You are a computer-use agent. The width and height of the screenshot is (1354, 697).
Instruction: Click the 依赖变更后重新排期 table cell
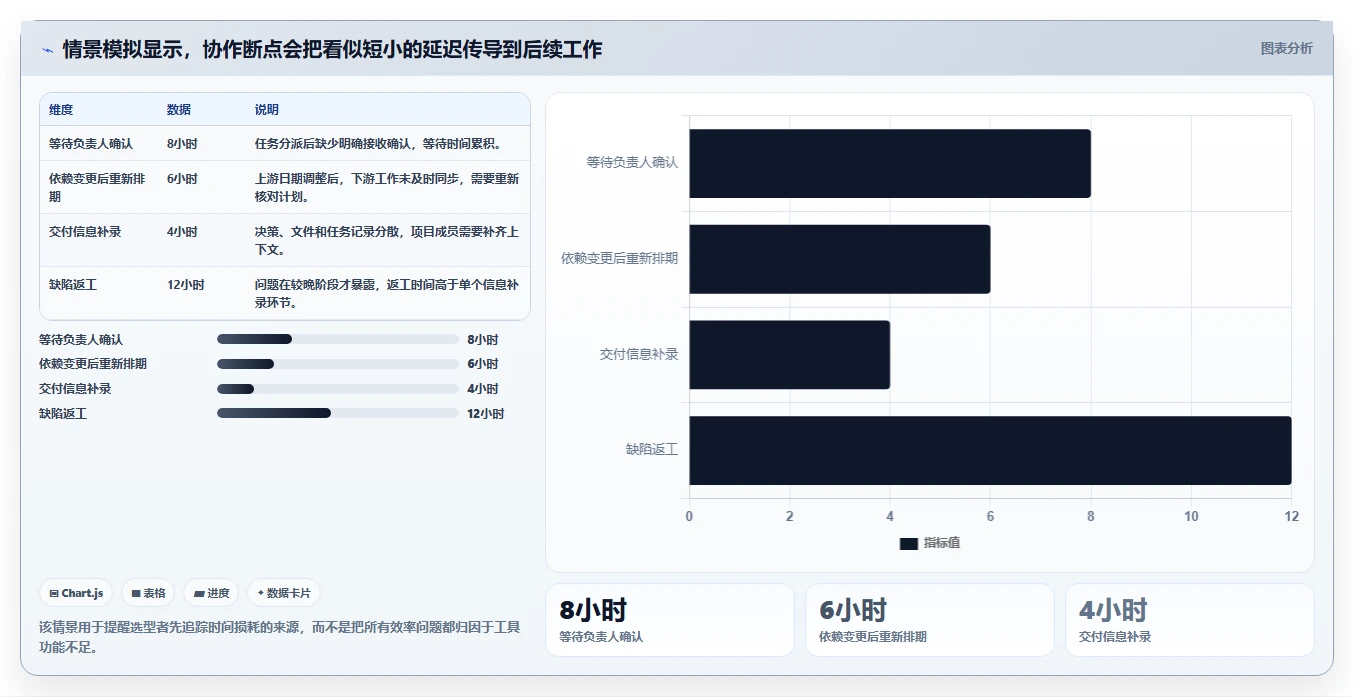click(98, 188)
